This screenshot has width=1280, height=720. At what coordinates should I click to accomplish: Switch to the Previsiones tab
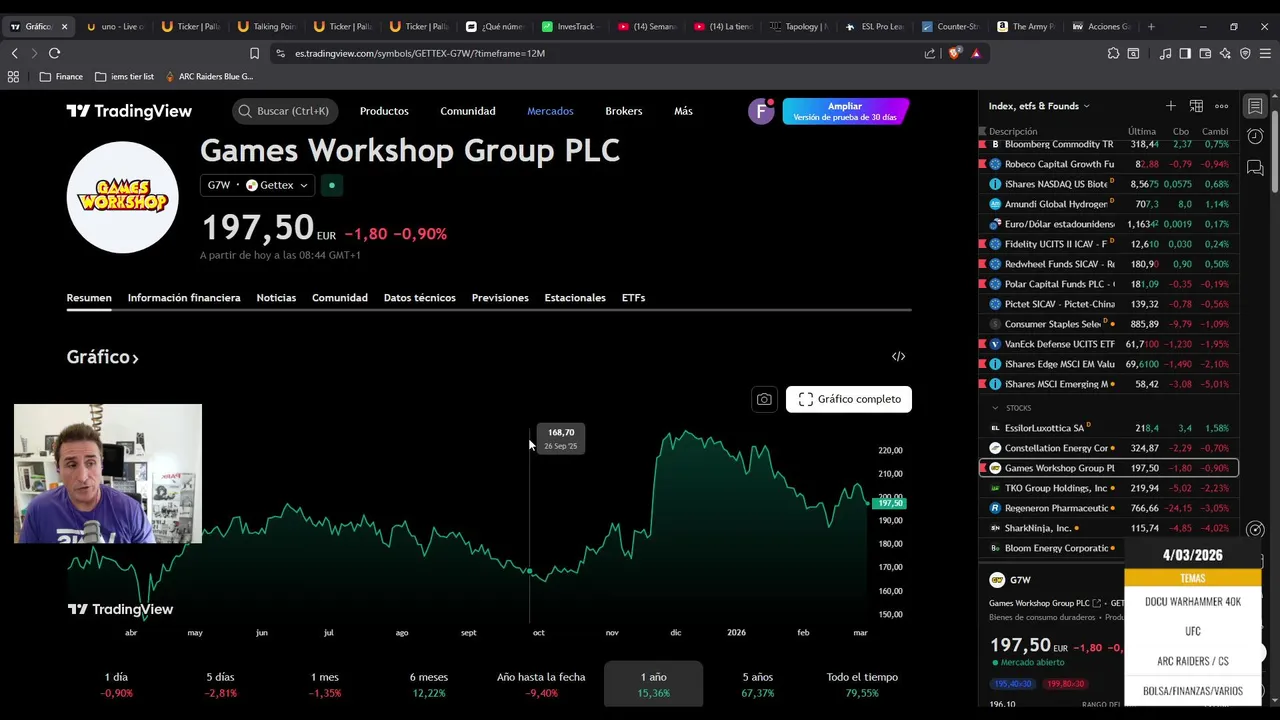[x=500, y=298]
